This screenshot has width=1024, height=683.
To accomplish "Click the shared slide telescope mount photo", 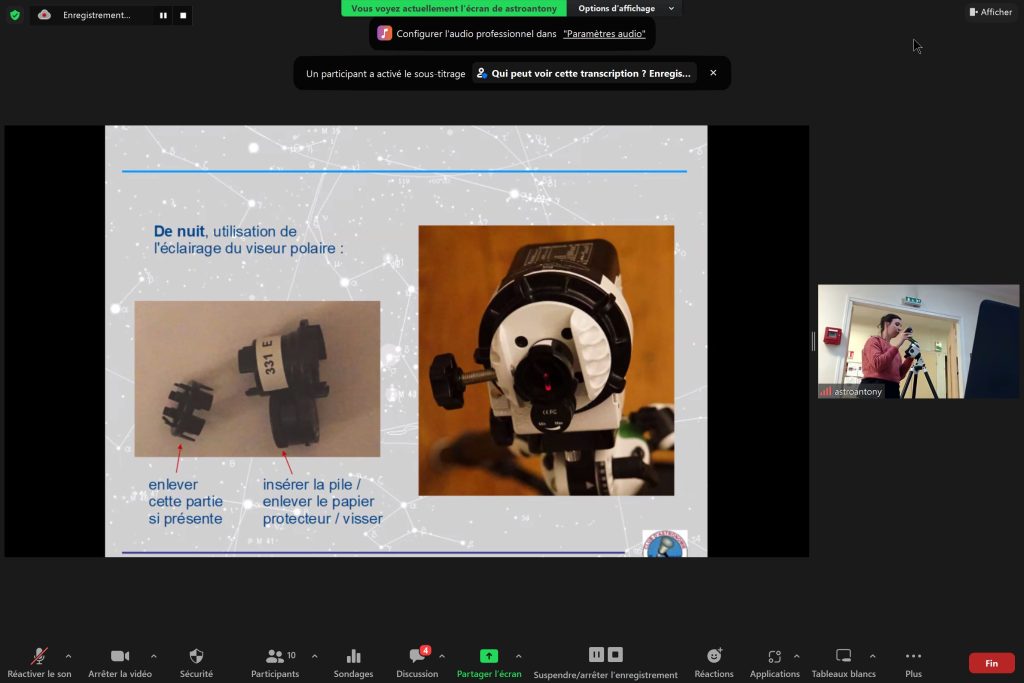I will [547, 360].
